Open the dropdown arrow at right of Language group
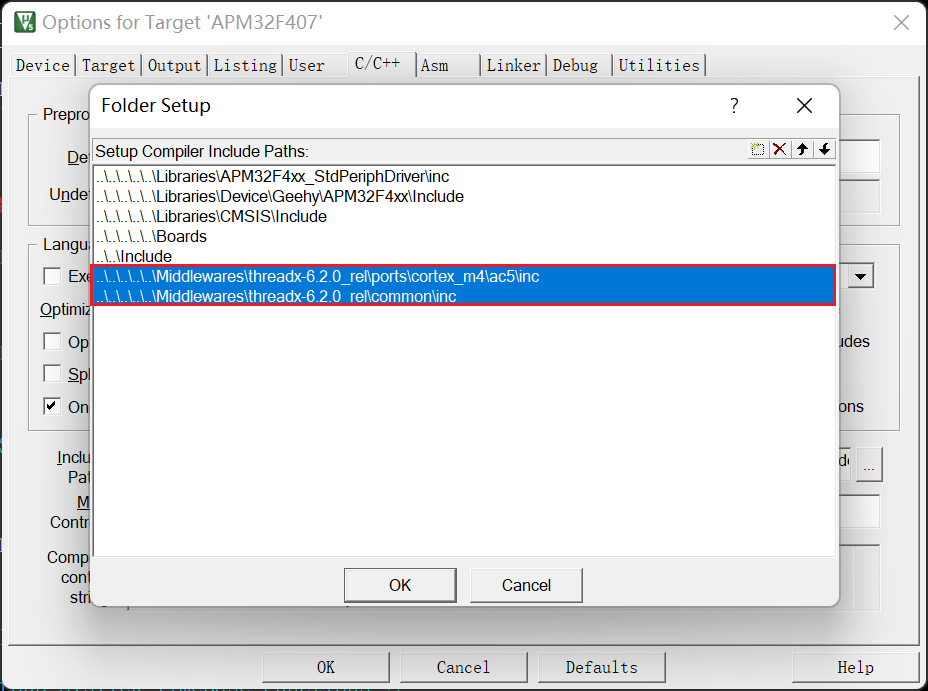The height and width of the screenshot is (691, 928). click(x=861, y=276)
